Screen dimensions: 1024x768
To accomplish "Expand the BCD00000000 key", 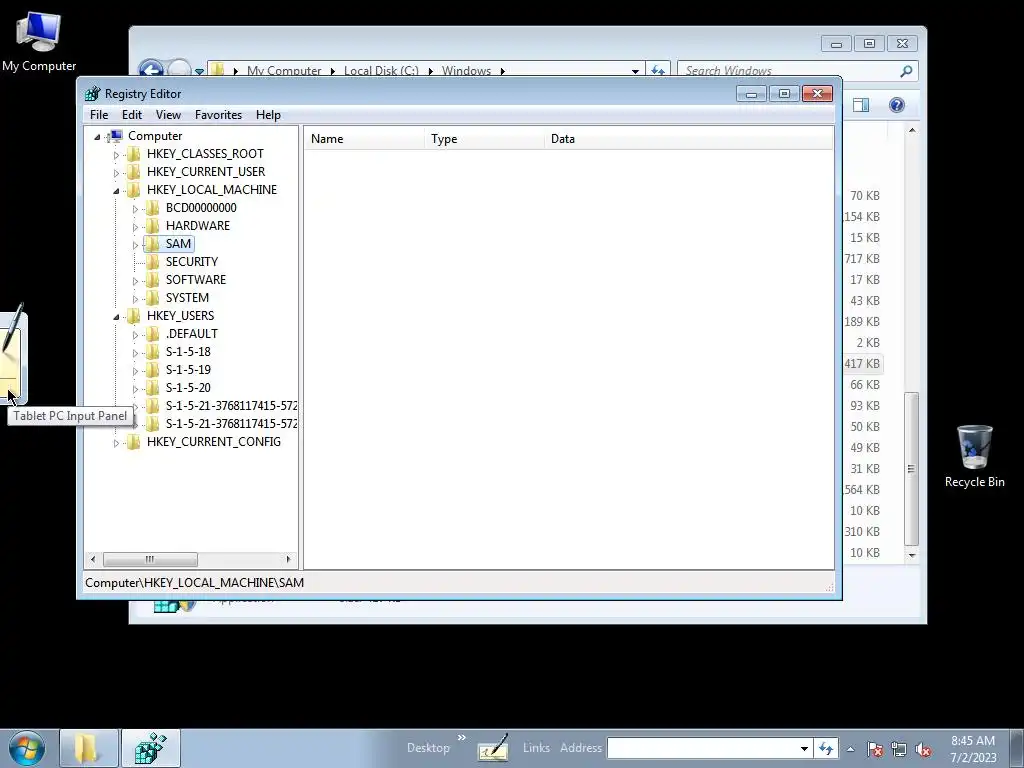I will (135, 209).
